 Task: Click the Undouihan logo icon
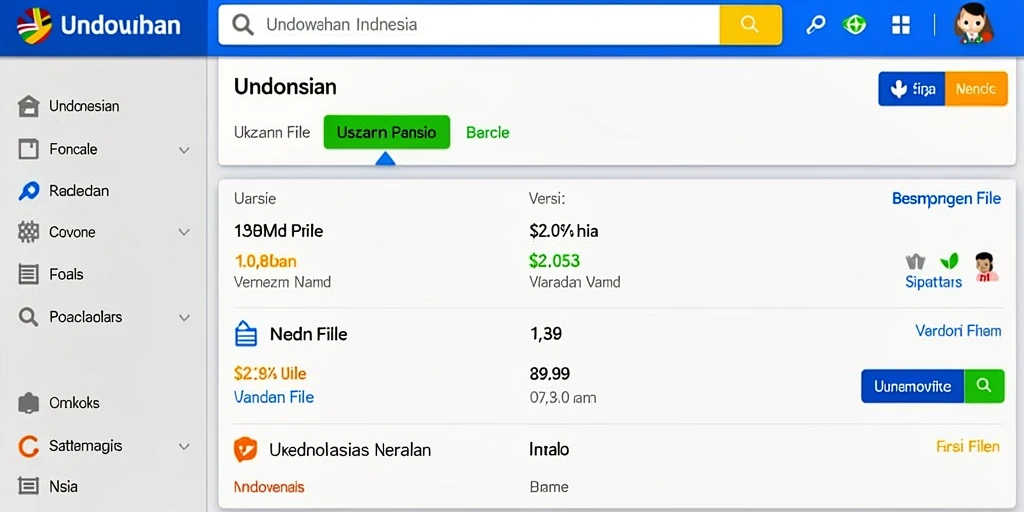point(34,26)
